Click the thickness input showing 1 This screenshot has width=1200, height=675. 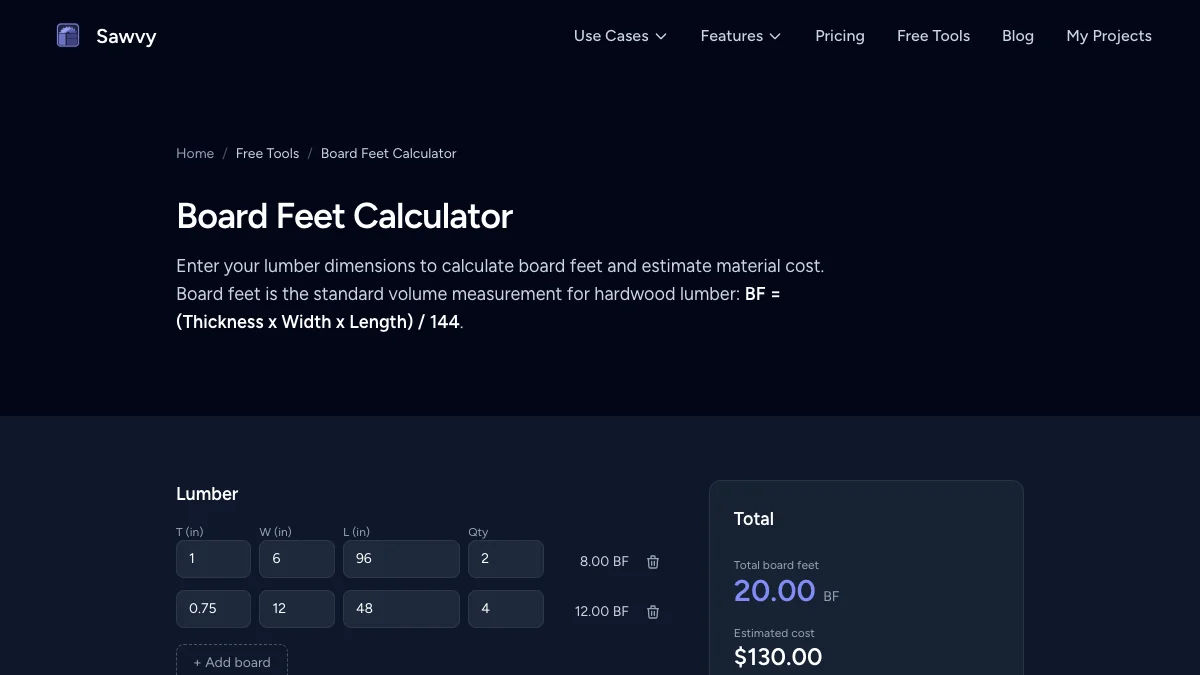tap(213, 559)
